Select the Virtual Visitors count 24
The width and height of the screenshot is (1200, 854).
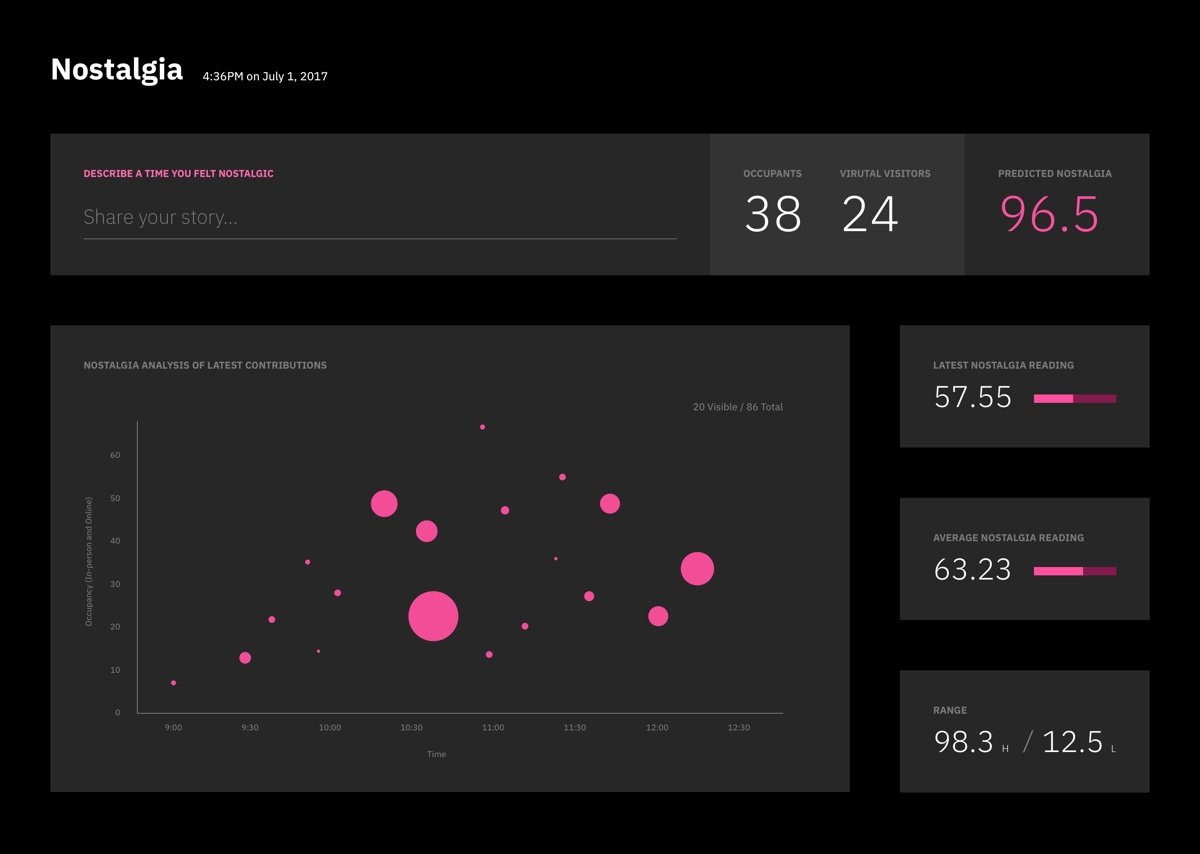[x=870, y=214]
